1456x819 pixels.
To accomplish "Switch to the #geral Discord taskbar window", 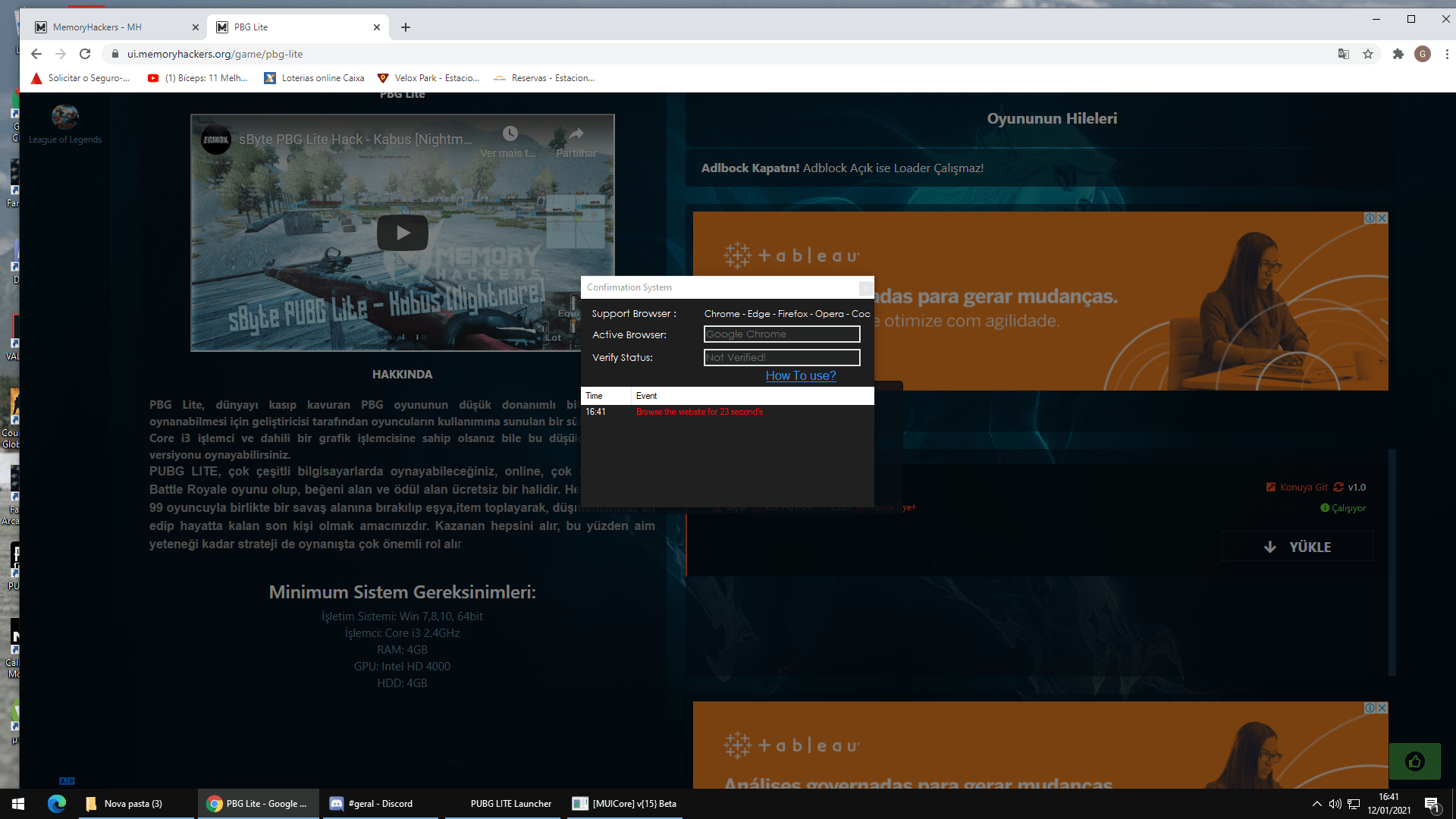I will pyautogui.click(x=381, y=804).
